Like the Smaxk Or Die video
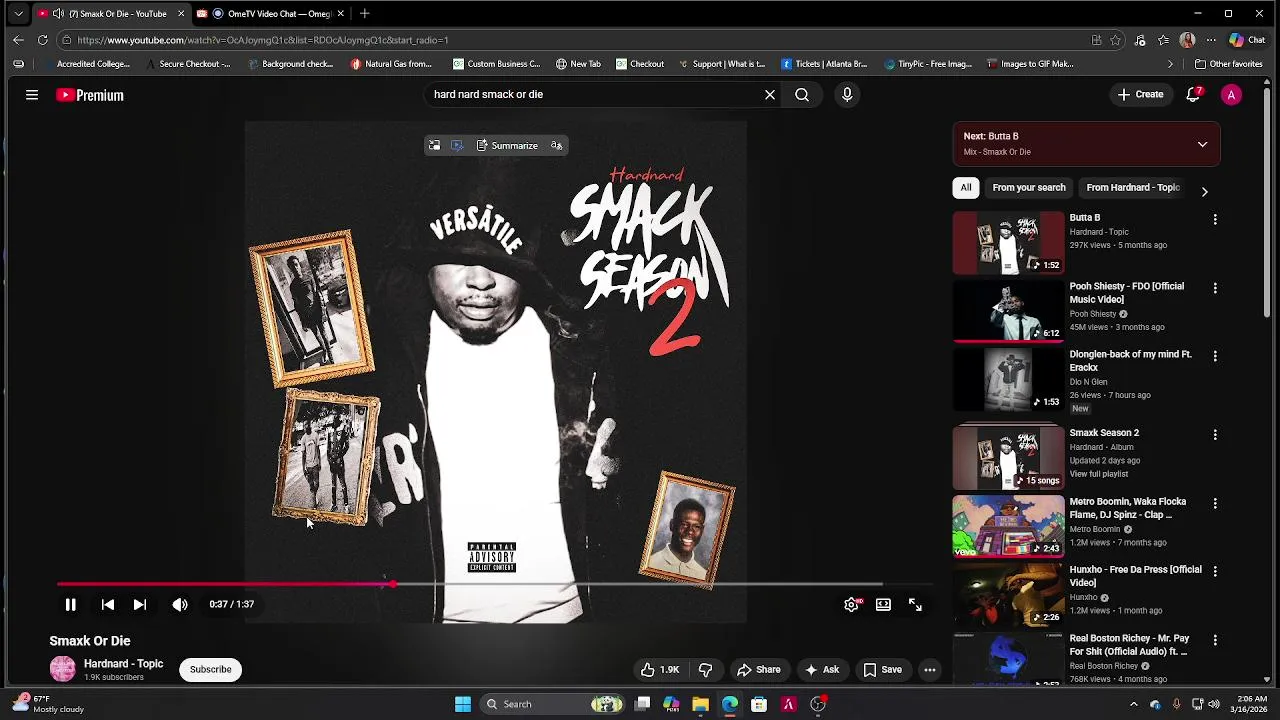The height and width of the screenshot is (720, 1280). (660, 670)
